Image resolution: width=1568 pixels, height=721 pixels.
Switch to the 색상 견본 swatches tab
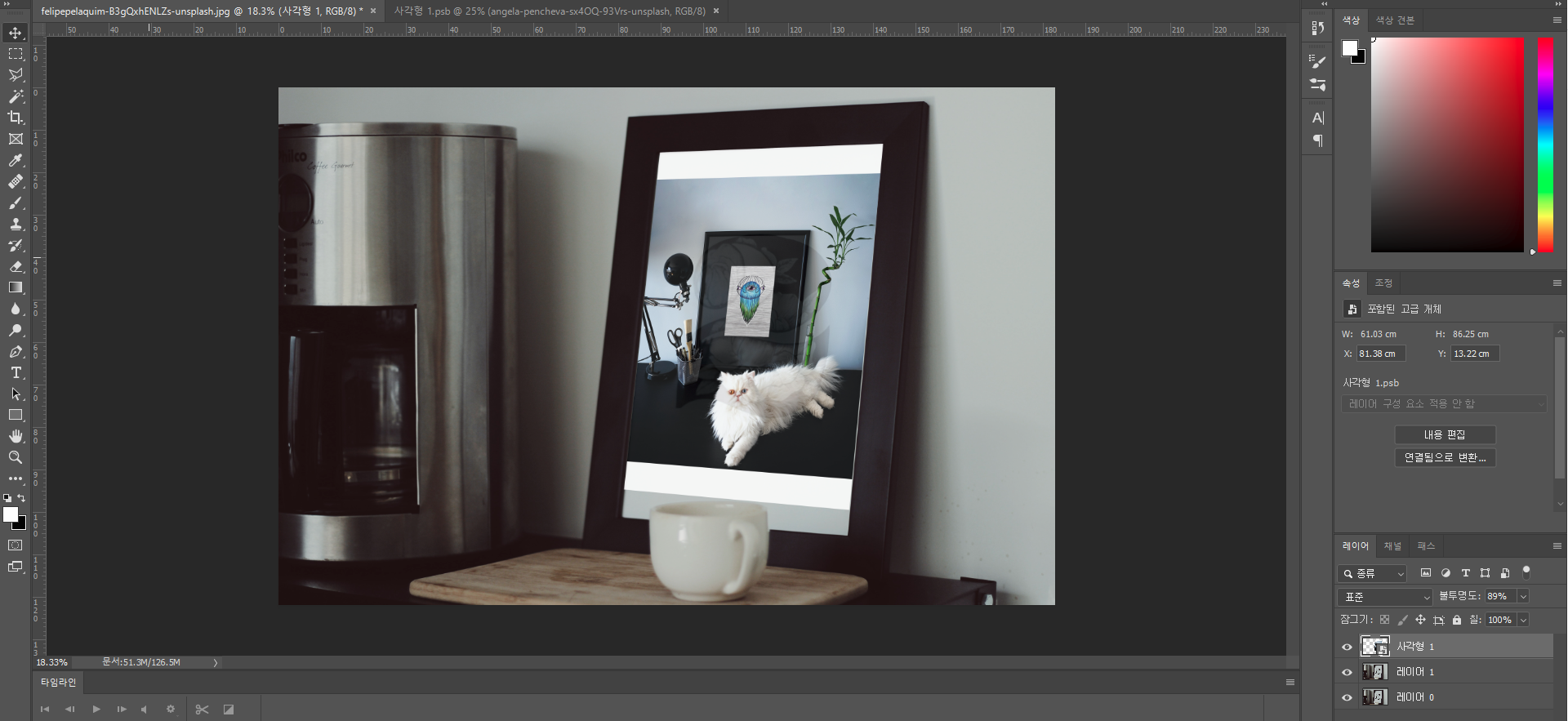pyautogui.click(x=1395, y=20)
